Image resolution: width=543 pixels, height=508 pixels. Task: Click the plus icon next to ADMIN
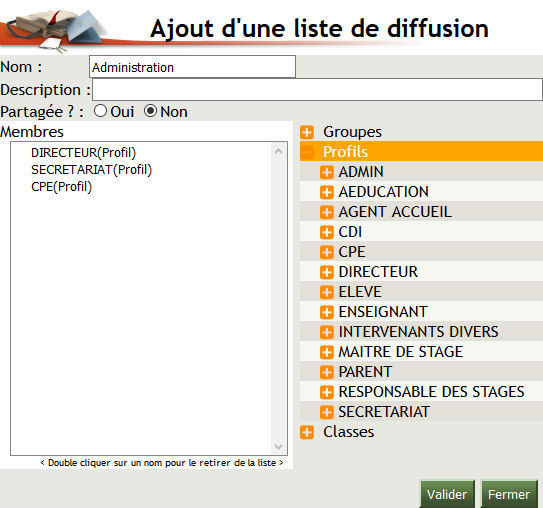pos(327,172)
